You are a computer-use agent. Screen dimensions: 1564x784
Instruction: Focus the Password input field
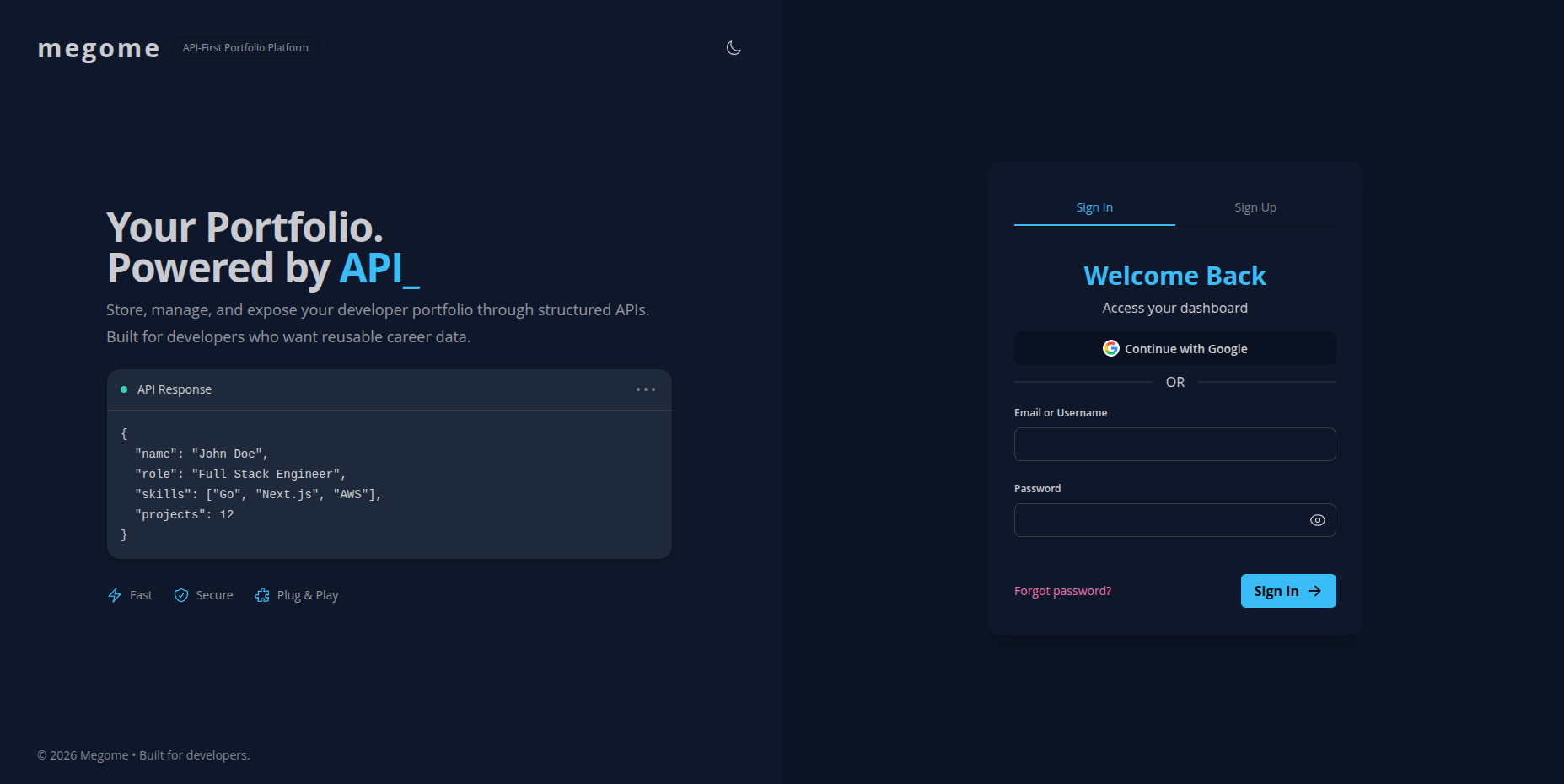[1175, 520]
